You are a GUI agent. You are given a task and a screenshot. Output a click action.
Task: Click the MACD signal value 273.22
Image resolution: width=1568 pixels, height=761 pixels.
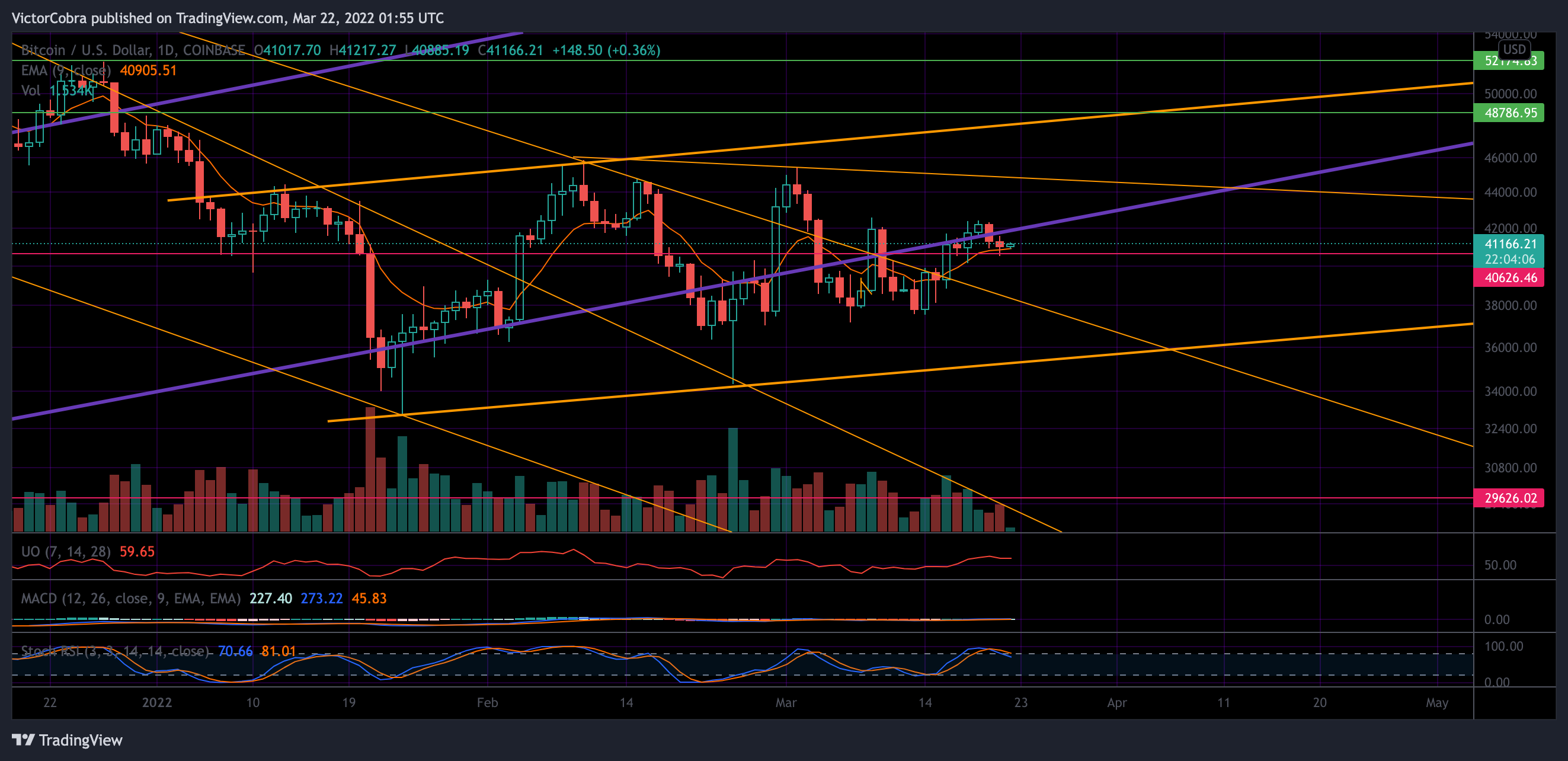(321, 599)
